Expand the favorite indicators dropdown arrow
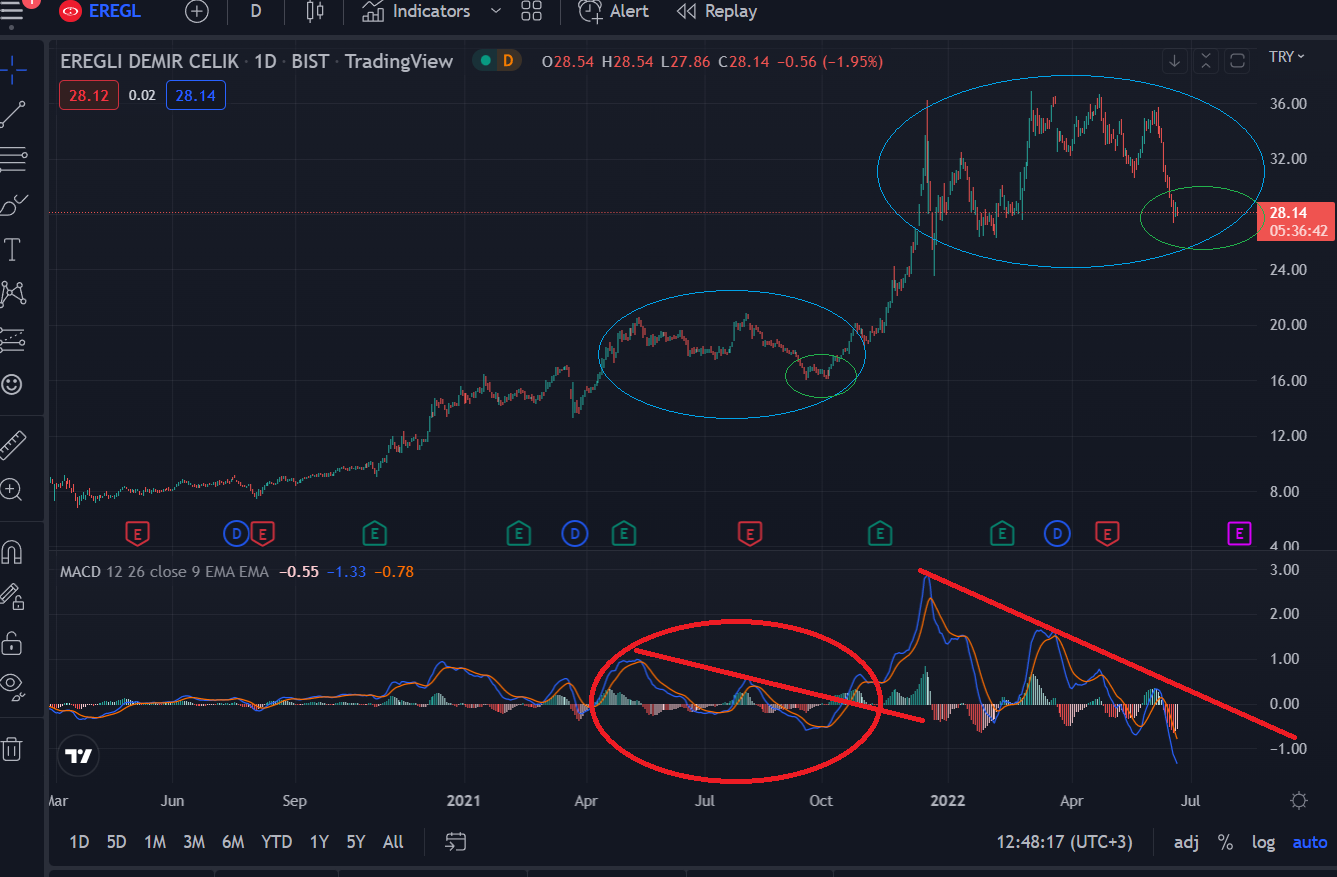Image resolution: width=1337 pixels, height=877 pixels. point(495,12)
